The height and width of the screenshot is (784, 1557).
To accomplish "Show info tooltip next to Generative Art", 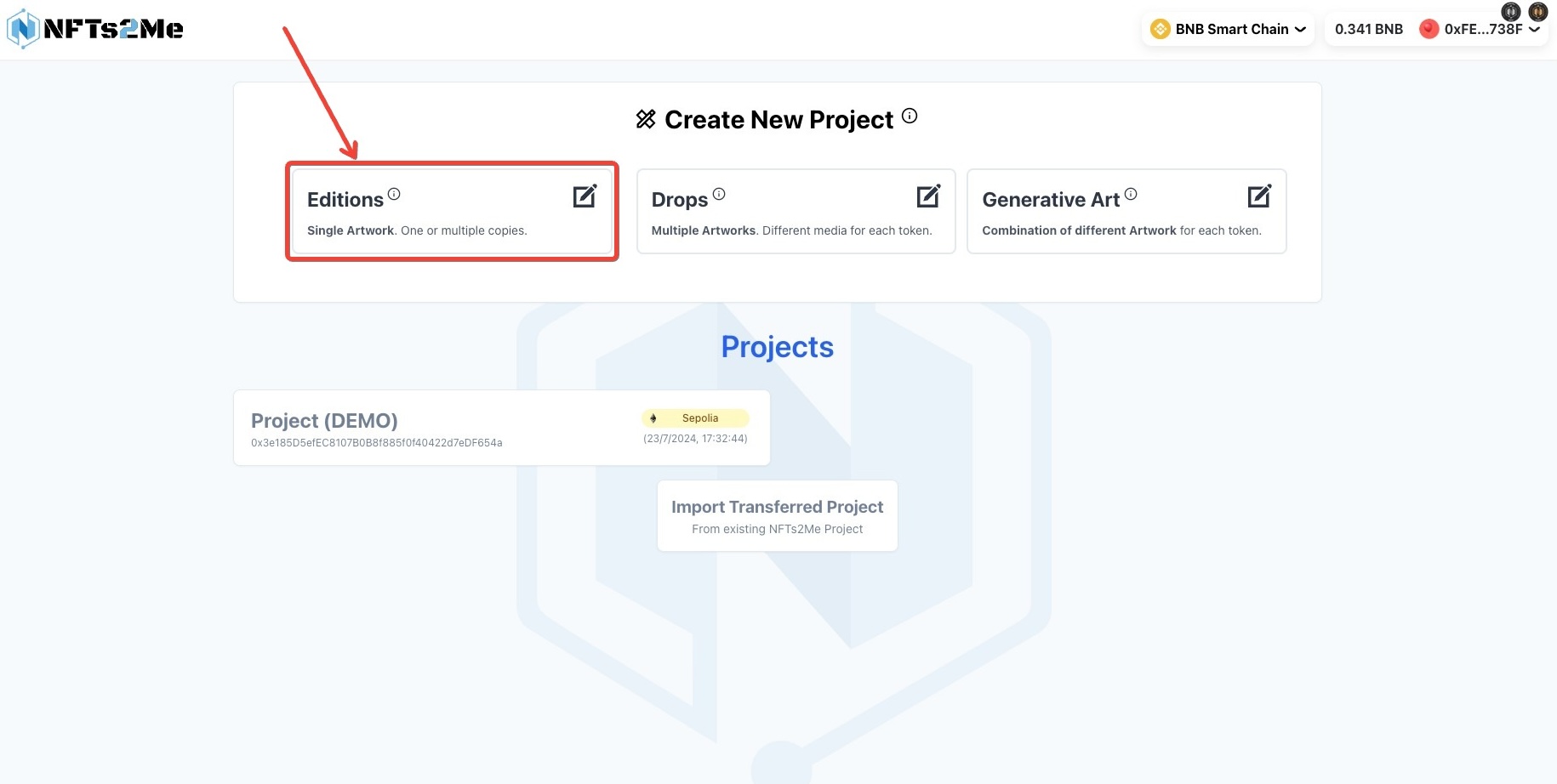I will coord(1131,194).
